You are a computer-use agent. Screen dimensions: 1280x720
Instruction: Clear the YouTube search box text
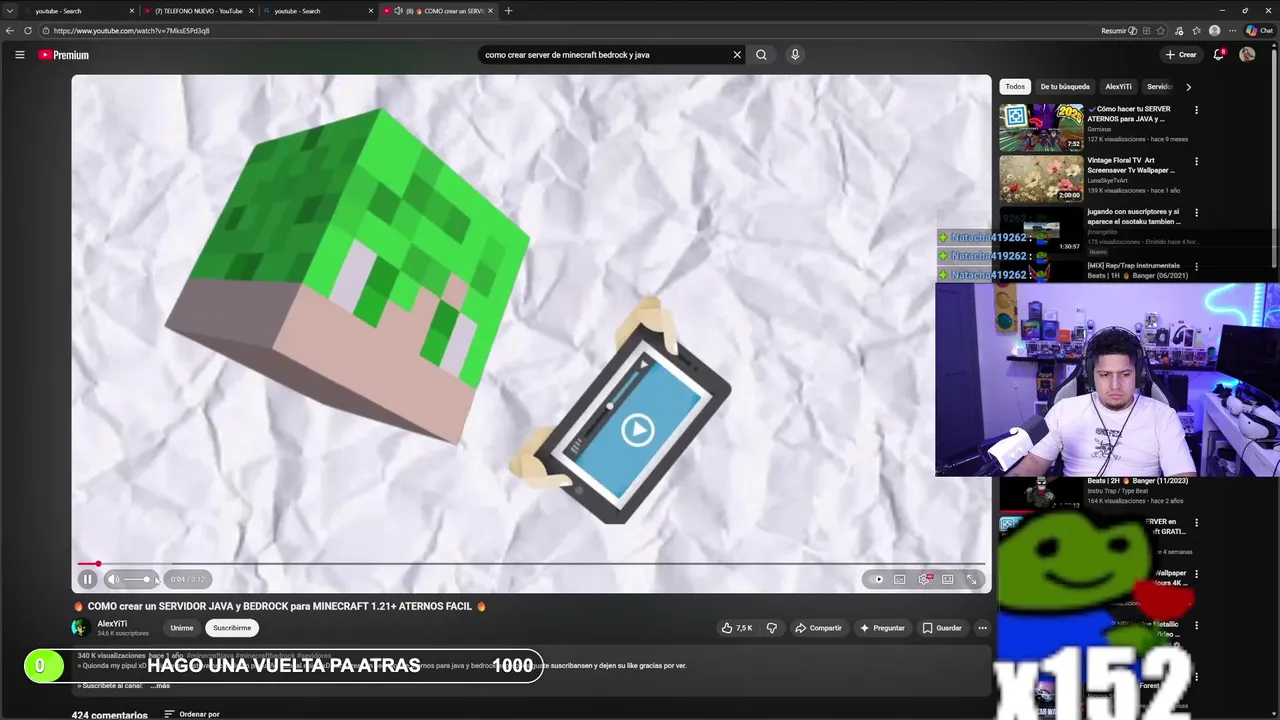coord(737,55)
